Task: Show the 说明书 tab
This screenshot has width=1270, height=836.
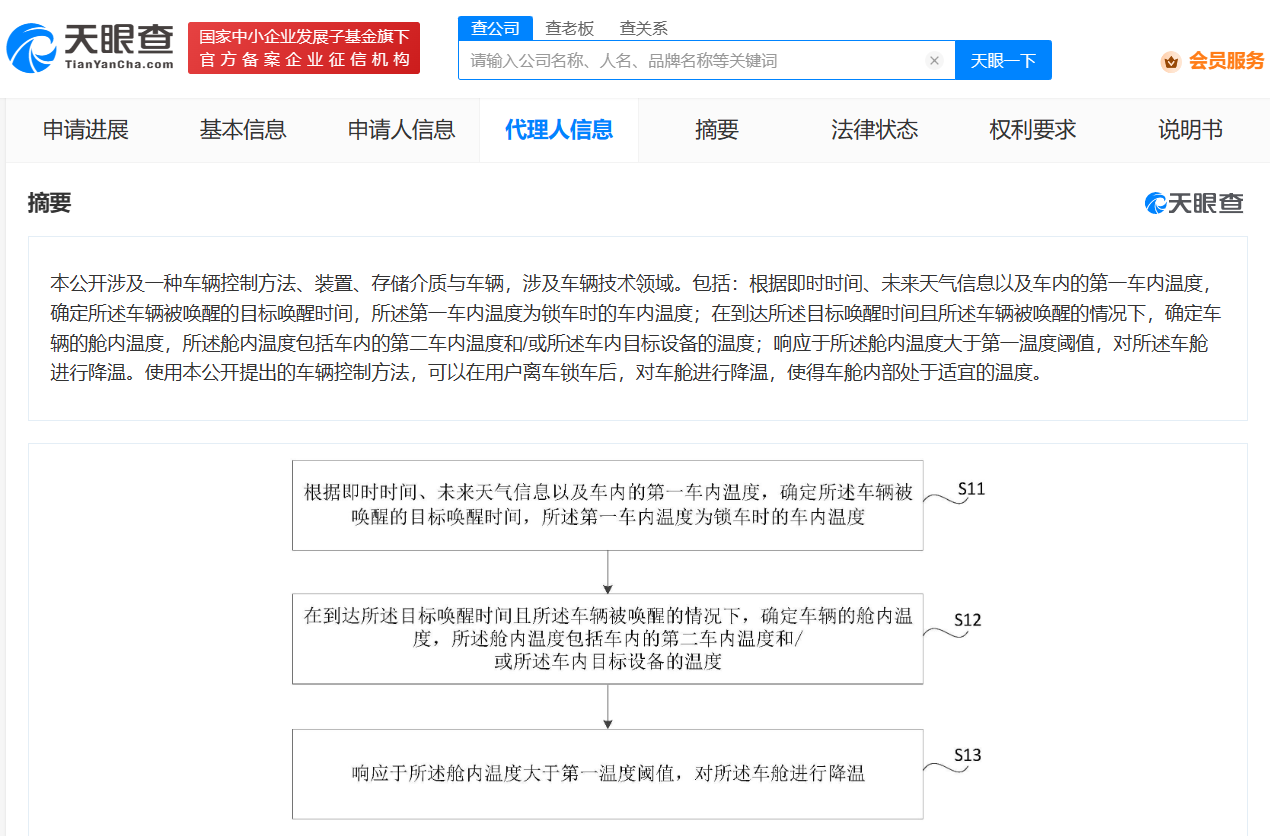Action: pyautogui.click(x=1190, y=130)
